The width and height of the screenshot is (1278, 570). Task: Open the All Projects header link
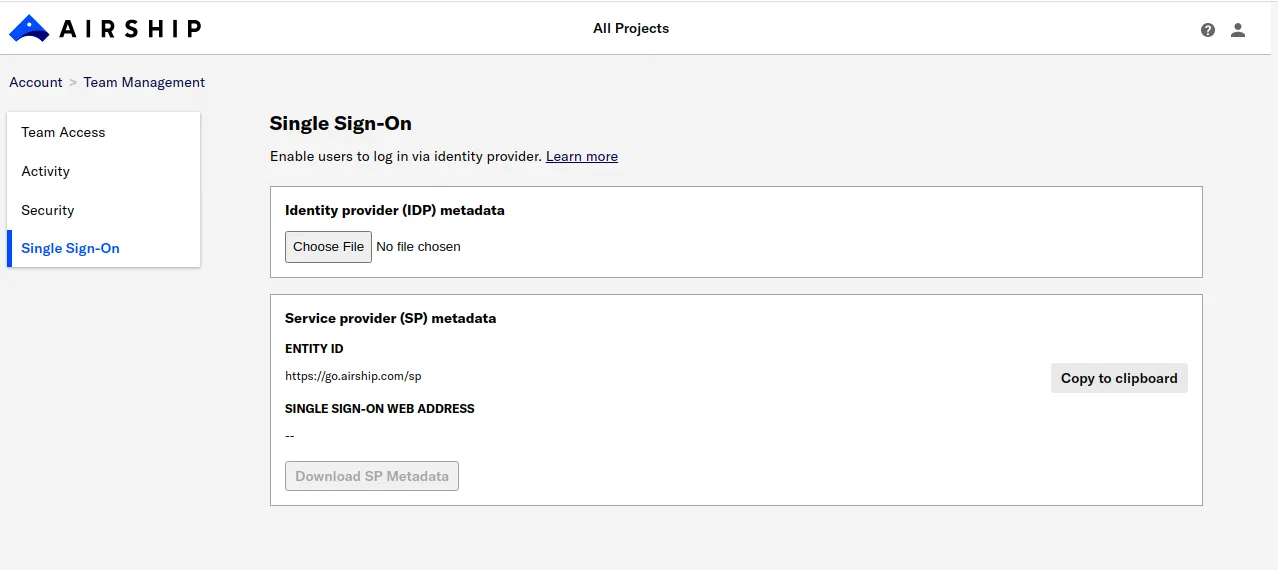pos(631,28)
